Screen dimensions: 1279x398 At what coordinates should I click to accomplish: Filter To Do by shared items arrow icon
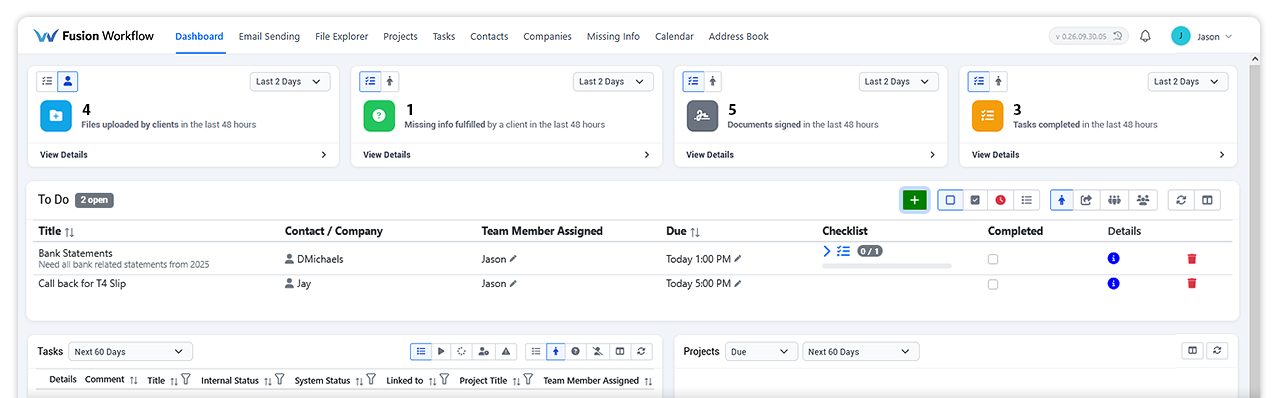click(x=1087, y=200)
